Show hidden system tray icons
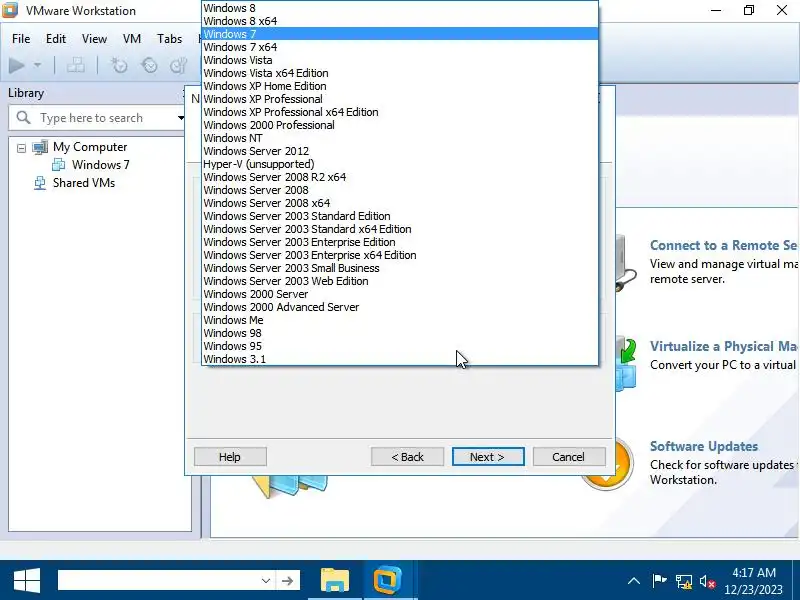The width and height of the screenshot is (800, 600). tap(634, 581)
